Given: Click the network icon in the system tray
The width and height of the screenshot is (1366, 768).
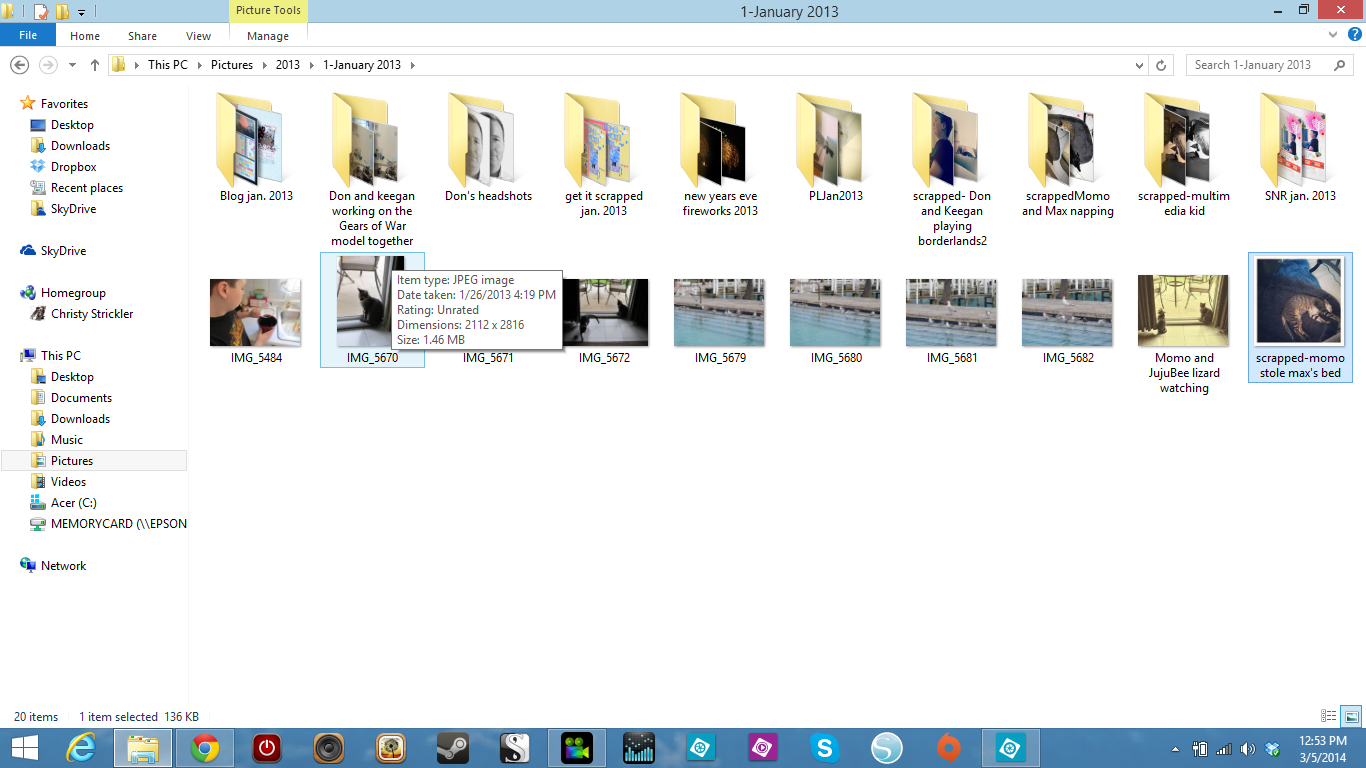Looking at the screenshot, I should pyautogui.click(x=1223, y=748).
